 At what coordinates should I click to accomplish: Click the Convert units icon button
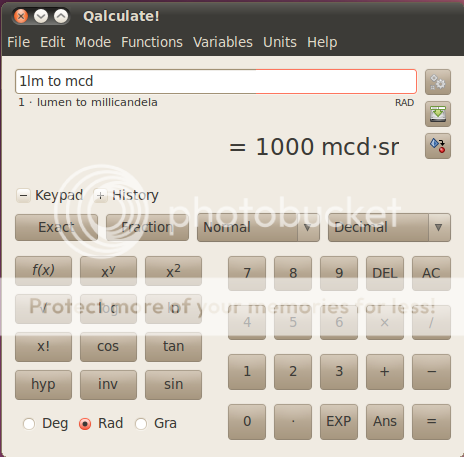(438, 146)
